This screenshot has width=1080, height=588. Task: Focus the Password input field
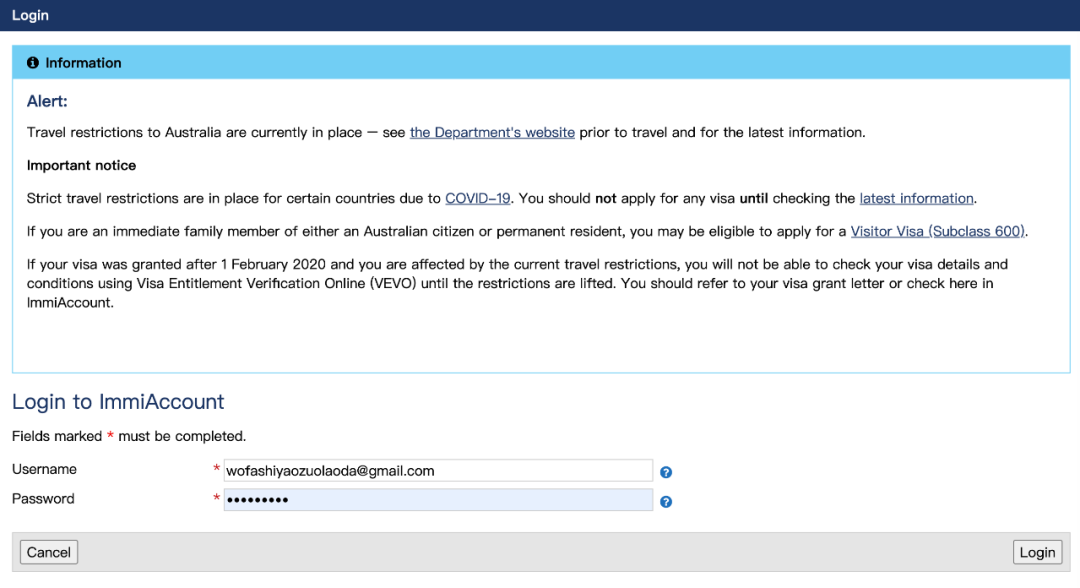click(438, 500)
